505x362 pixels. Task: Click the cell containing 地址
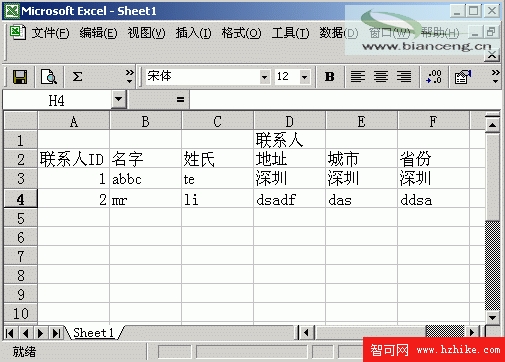point(290,159)
